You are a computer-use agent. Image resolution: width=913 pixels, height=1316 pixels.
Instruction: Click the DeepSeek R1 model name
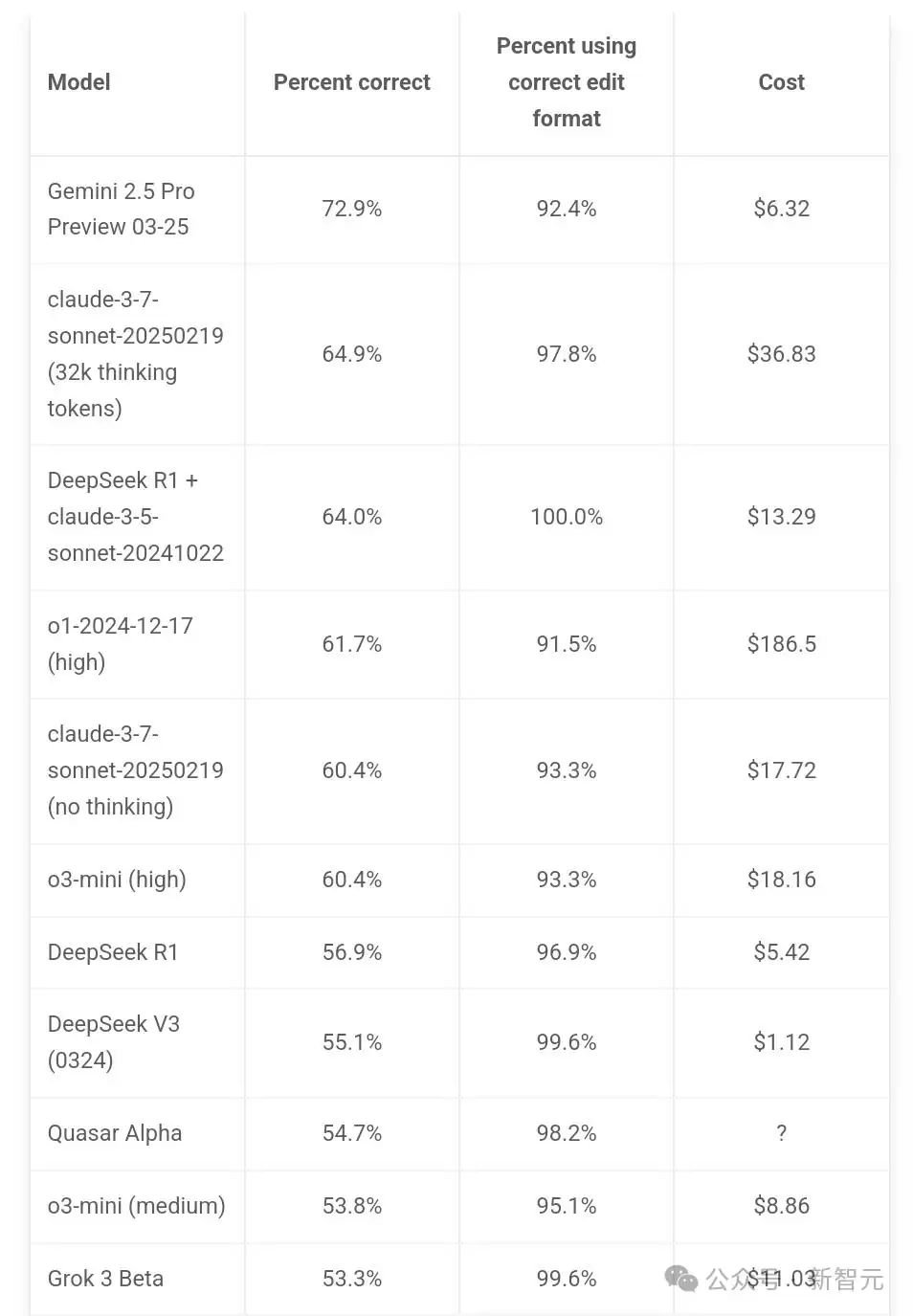(113, 952)
